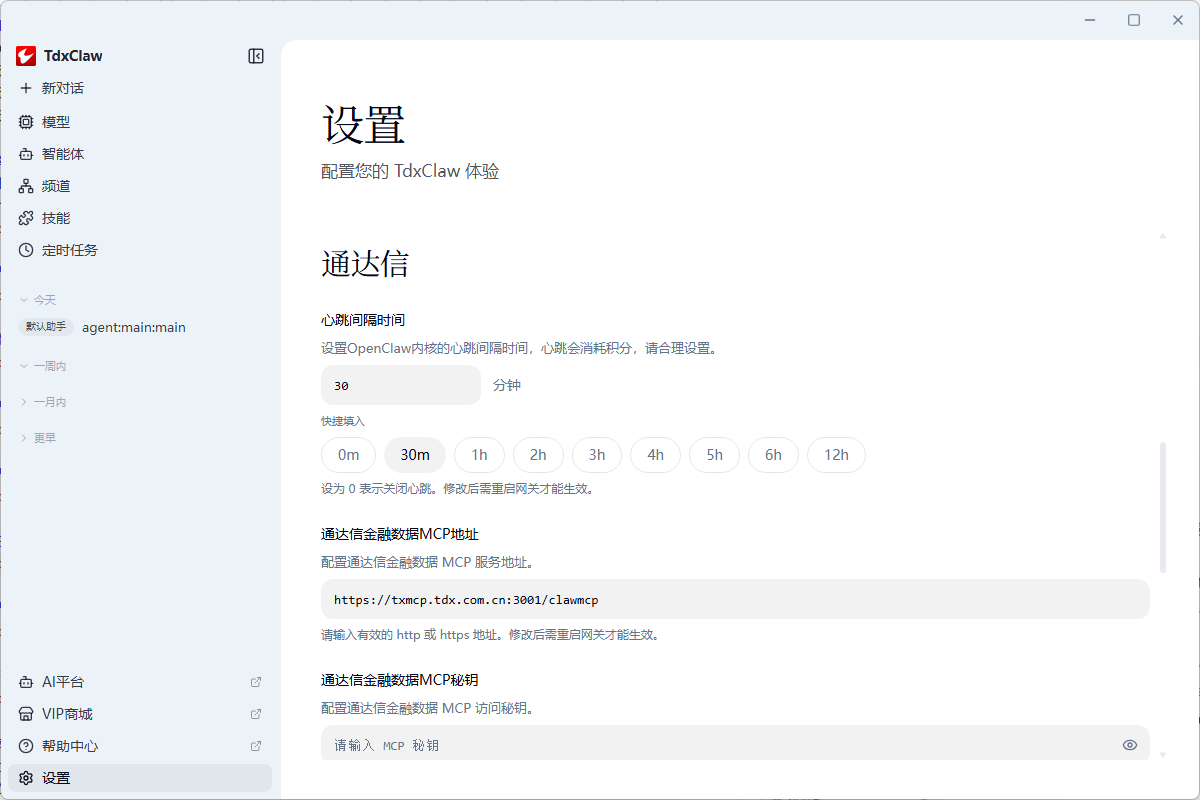Open the 频道 page

click(140, 186)
